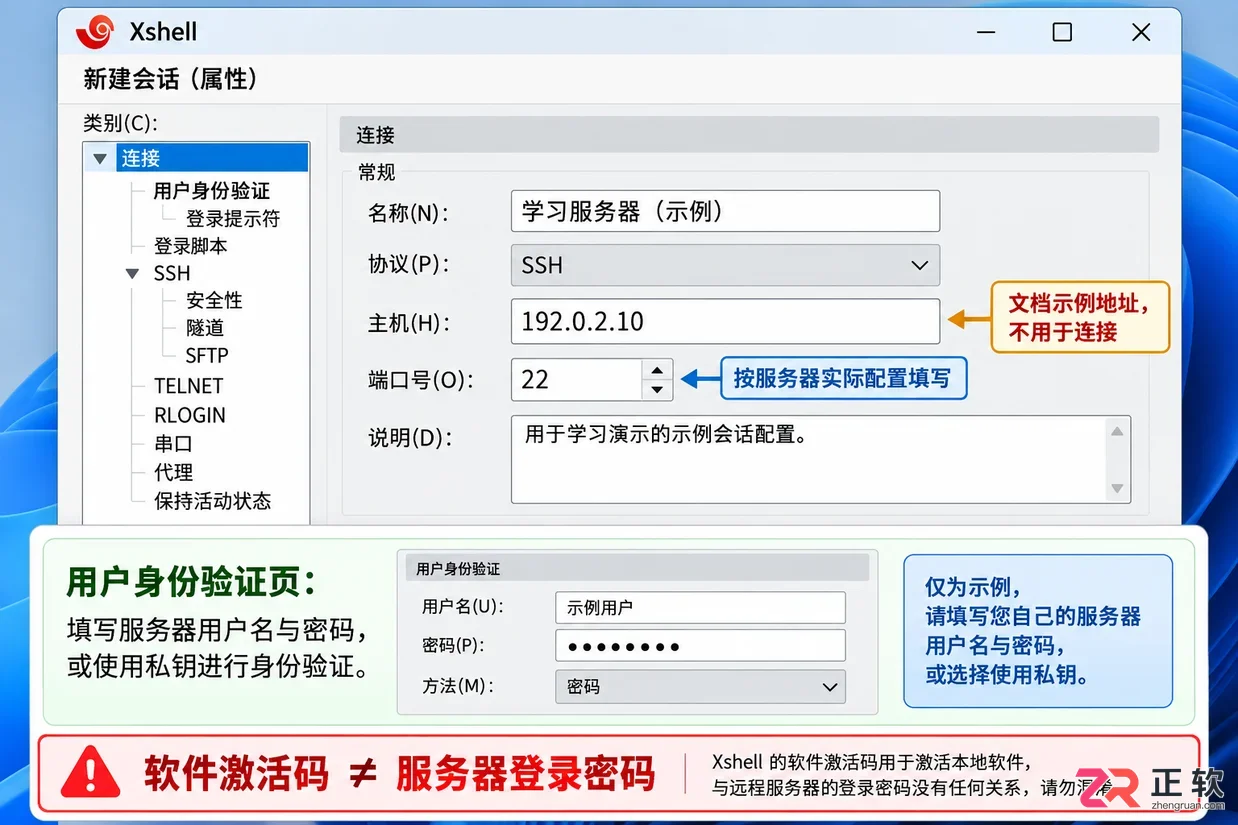Open the 安全性 settings item
1238x825 pixels.
pyautogui.click(x=214, y=300)
